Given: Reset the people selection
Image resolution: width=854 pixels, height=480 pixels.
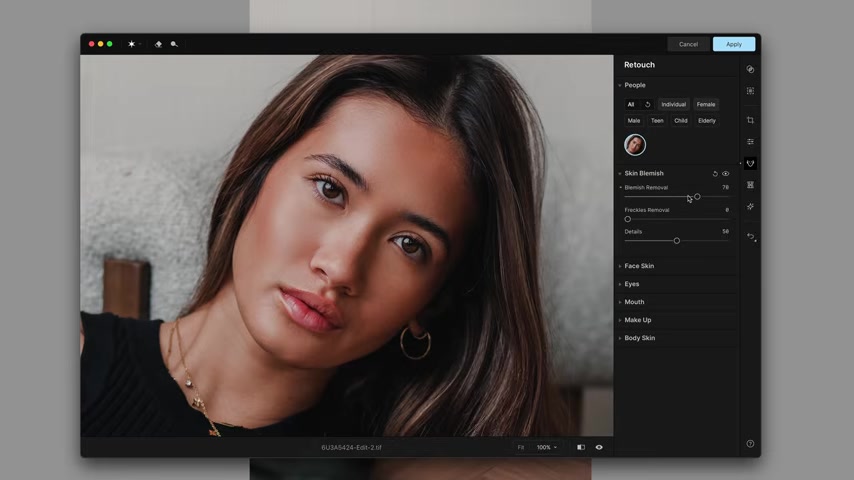Looking at the screenshot, I should [x=648, y=105].
